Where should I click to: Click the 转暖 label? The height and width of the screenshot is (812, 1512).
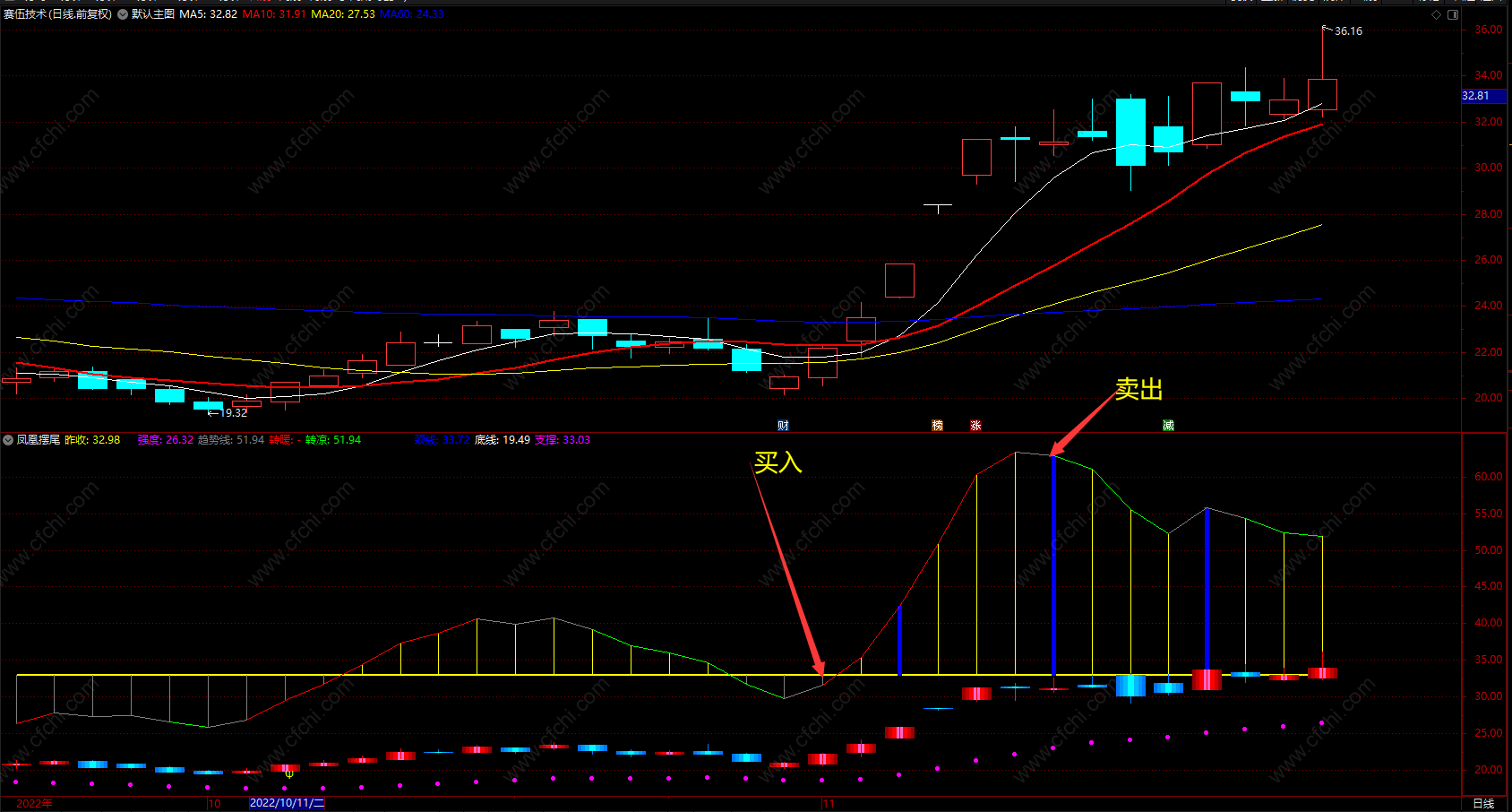pyautogui.click(x=280, y=440)
